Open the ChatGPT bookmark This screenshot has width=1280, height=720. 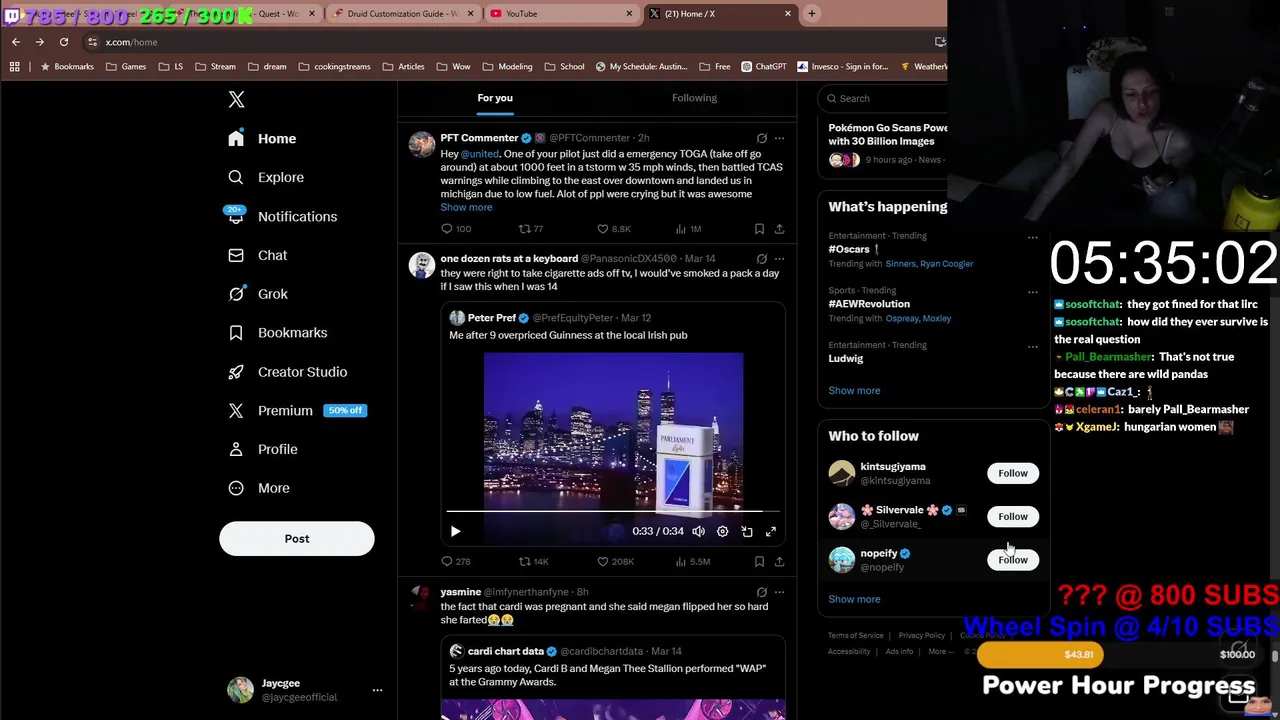coord(764,67)
